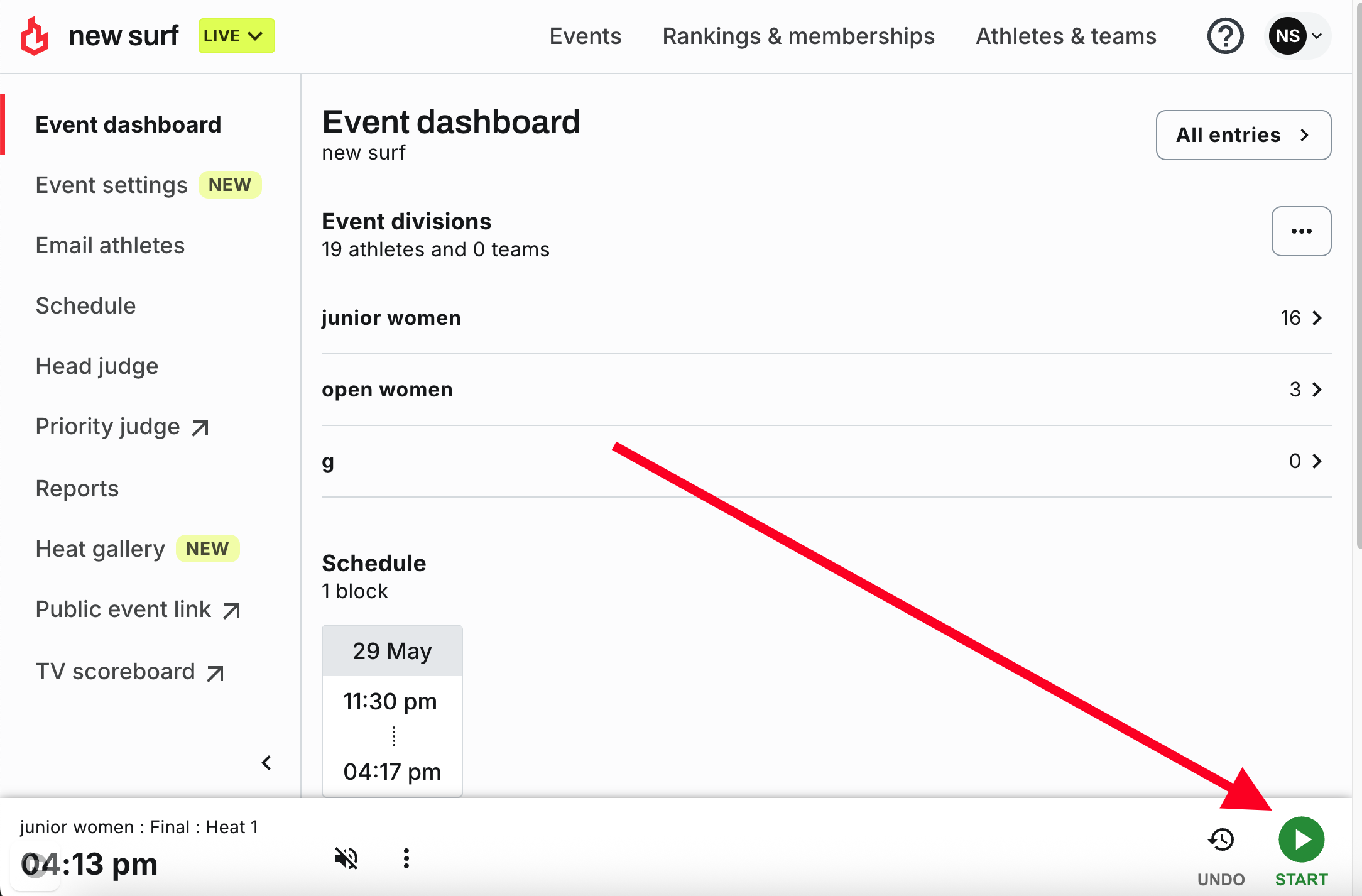1362x896 pixels.
Task: Click the red flame logo icon
Action: click(35, 36)
